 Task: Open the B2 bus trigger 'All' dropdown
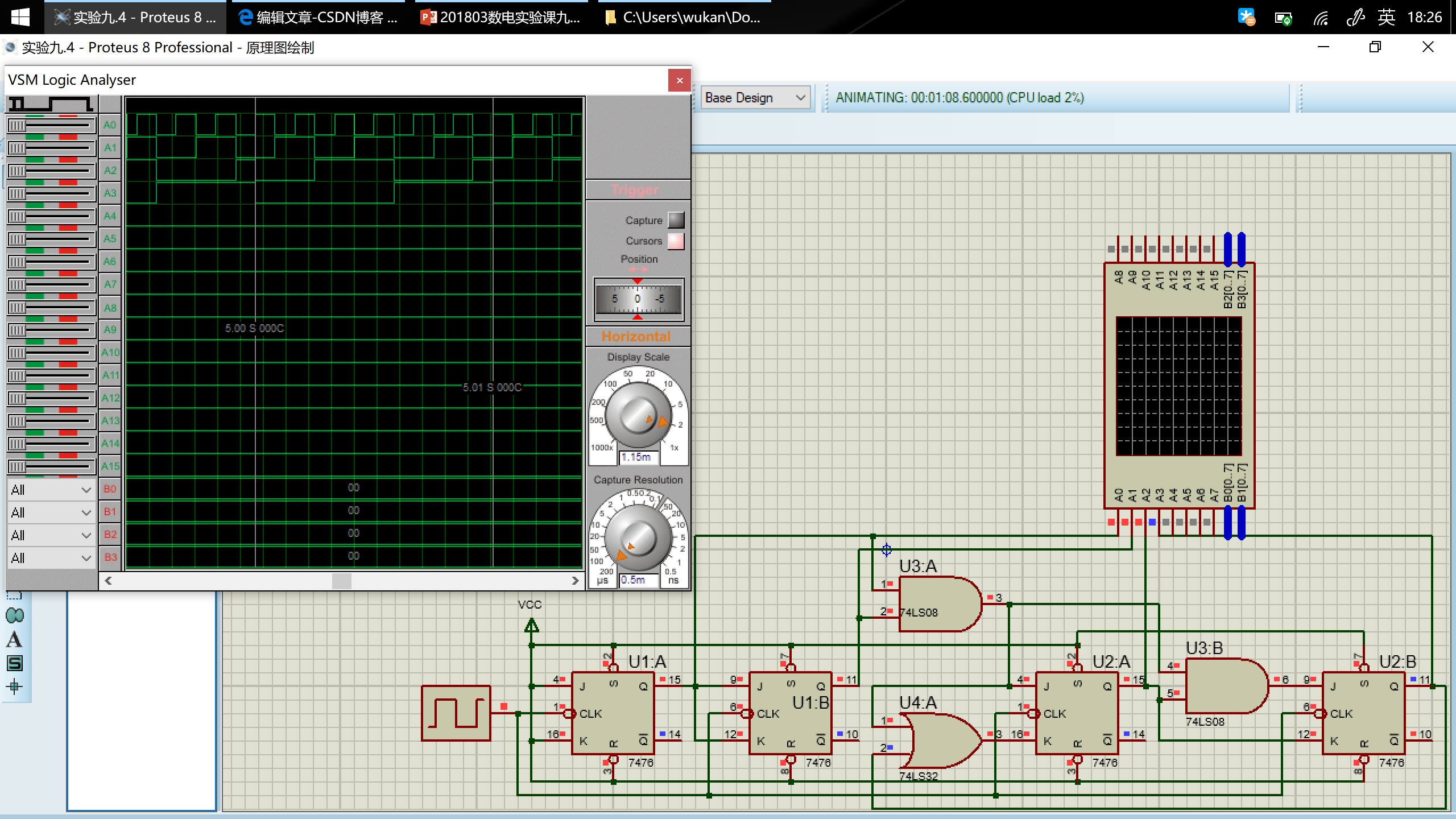(x=51, y=535)
